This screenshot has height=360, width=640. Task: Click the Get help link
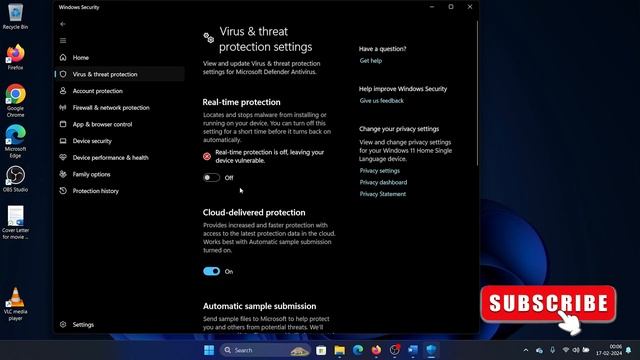pos(371,61)
